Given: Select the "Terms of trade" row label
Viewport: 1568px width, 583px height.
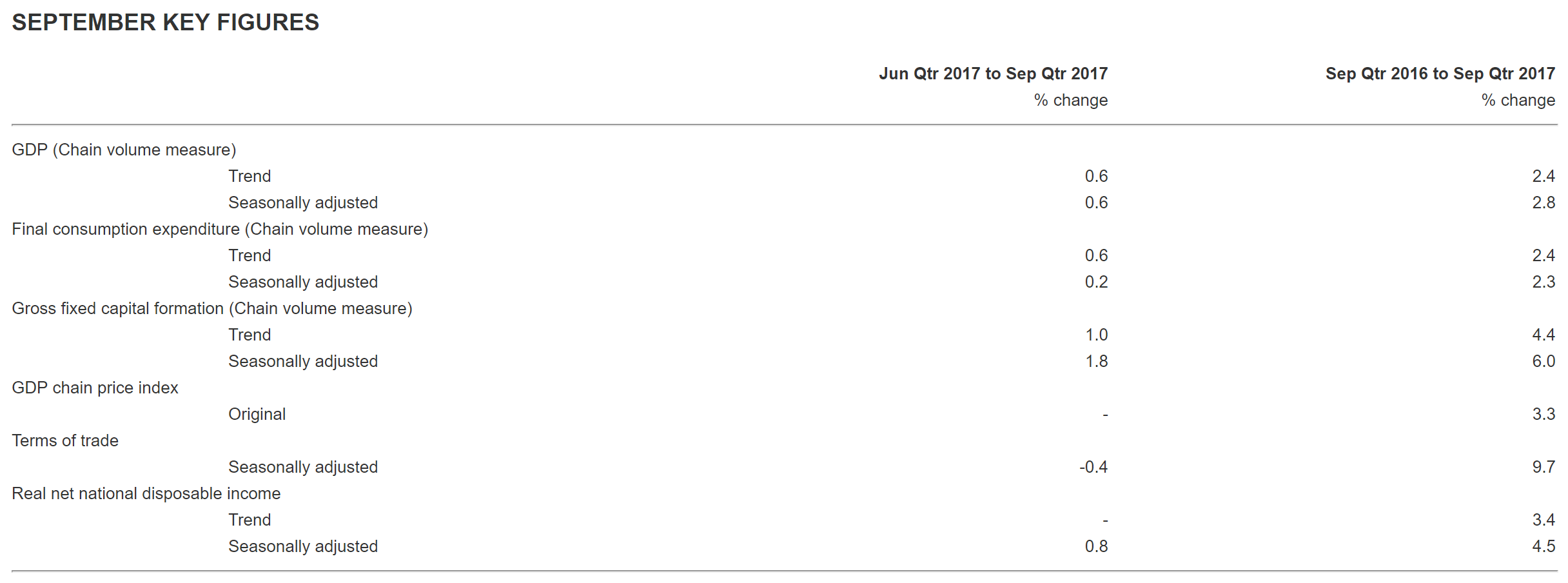Looking at the screenshot, I should pyautogui.click(x=65, y=440).
